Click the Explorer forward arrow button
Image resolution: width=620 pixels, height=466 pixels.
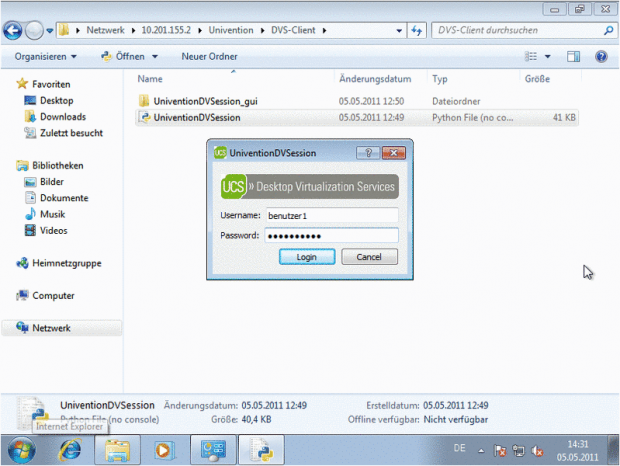pos(34,30)
